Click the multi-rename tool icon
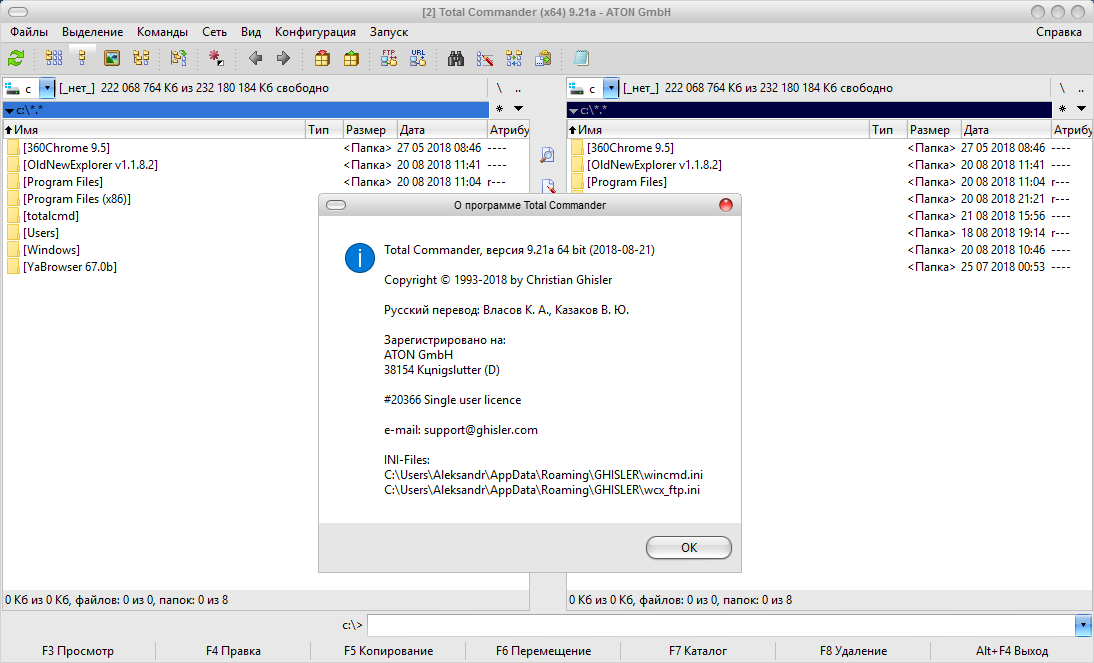The image size is (1094, 663). tap(485, 58)
